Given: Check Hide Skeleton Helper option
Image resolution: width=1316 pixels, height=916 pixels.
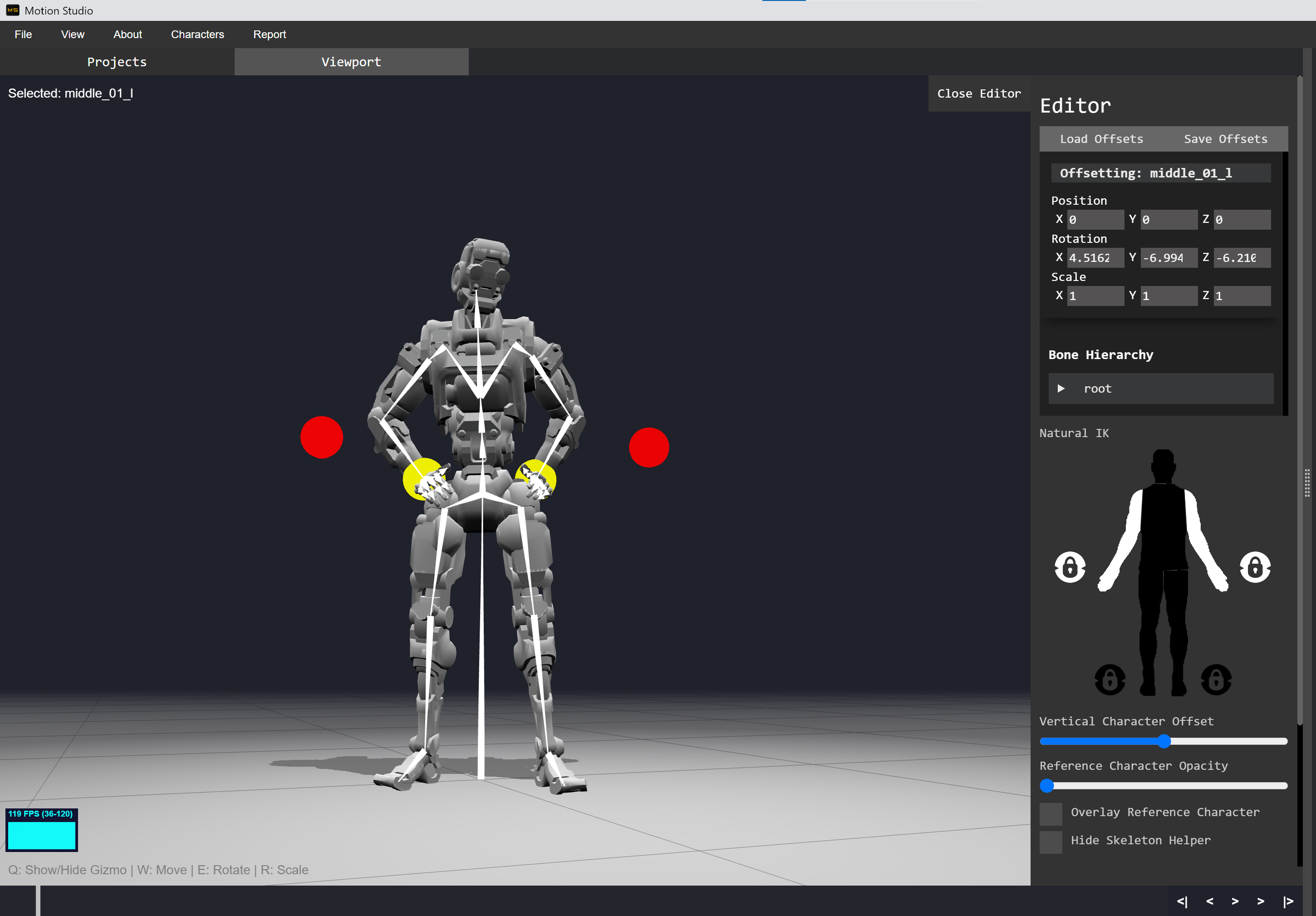Looking at the screenshot, I should click(x=1051, y=842).
